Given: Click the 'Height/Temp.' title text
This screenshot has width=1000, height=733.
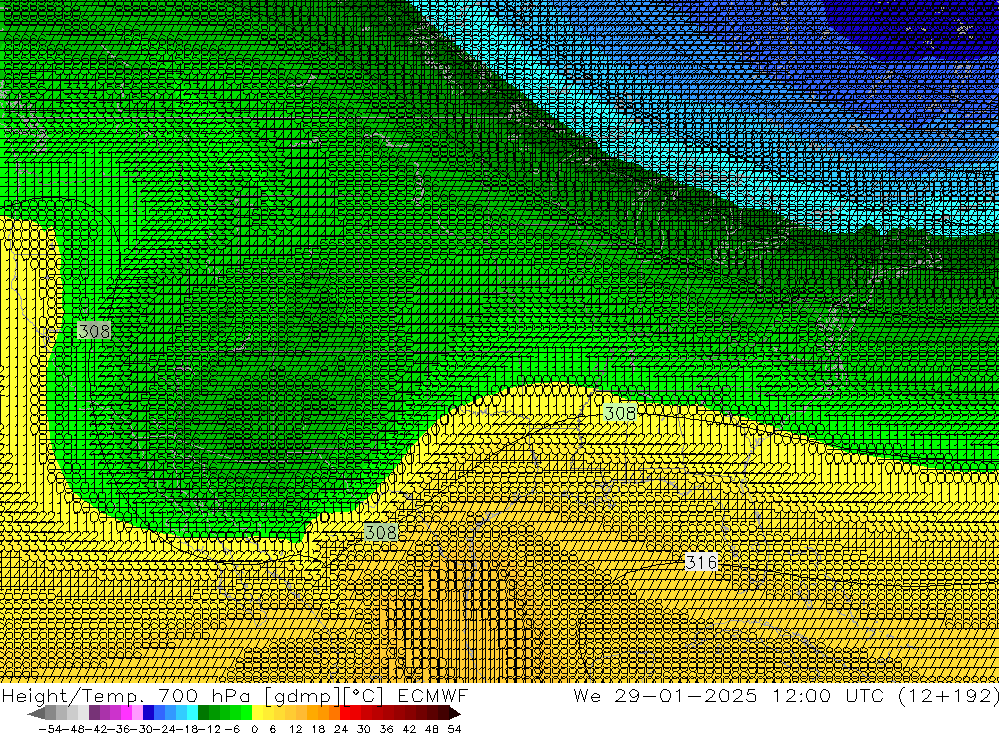Looking at the screenshot, I should [x=75, y=695].
